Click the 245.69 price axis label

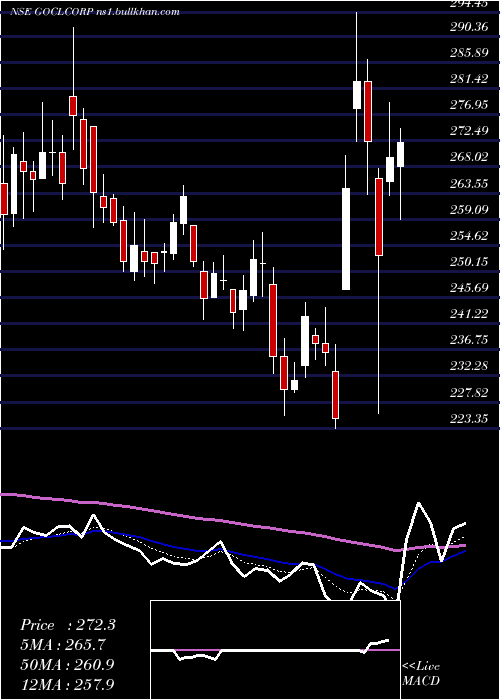click(469, 288)
